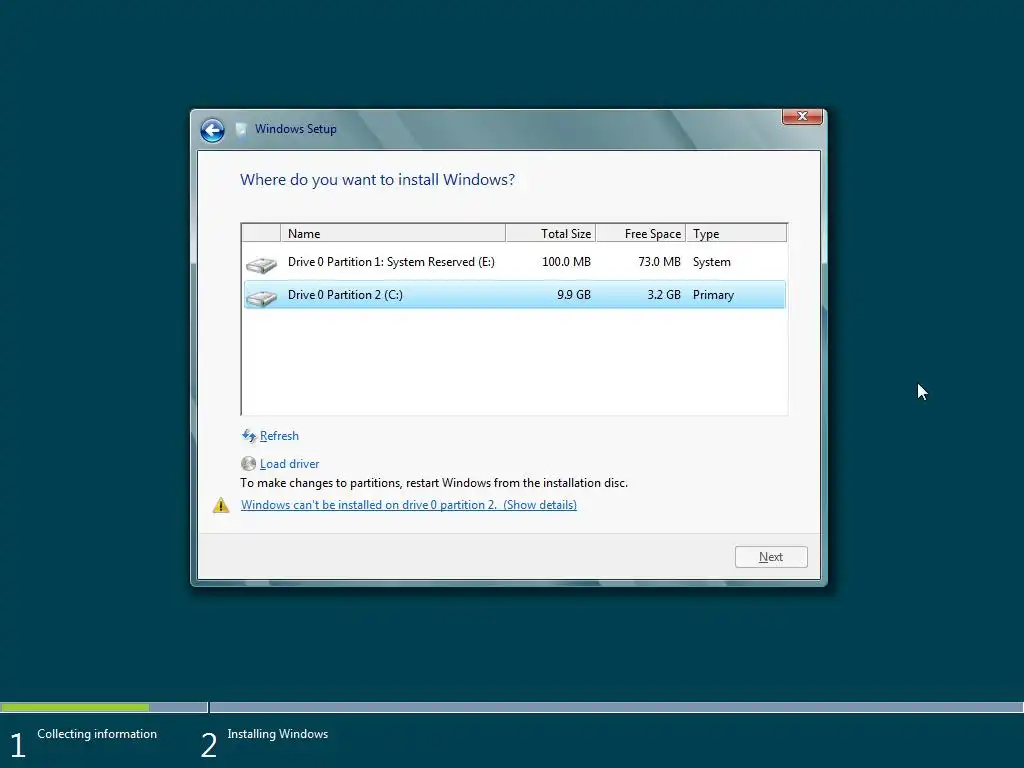The height and width of the screenshot is (768, 1024).
Task: Click the 'To make changes to partitions' message
Action: [x=434, y=483]
